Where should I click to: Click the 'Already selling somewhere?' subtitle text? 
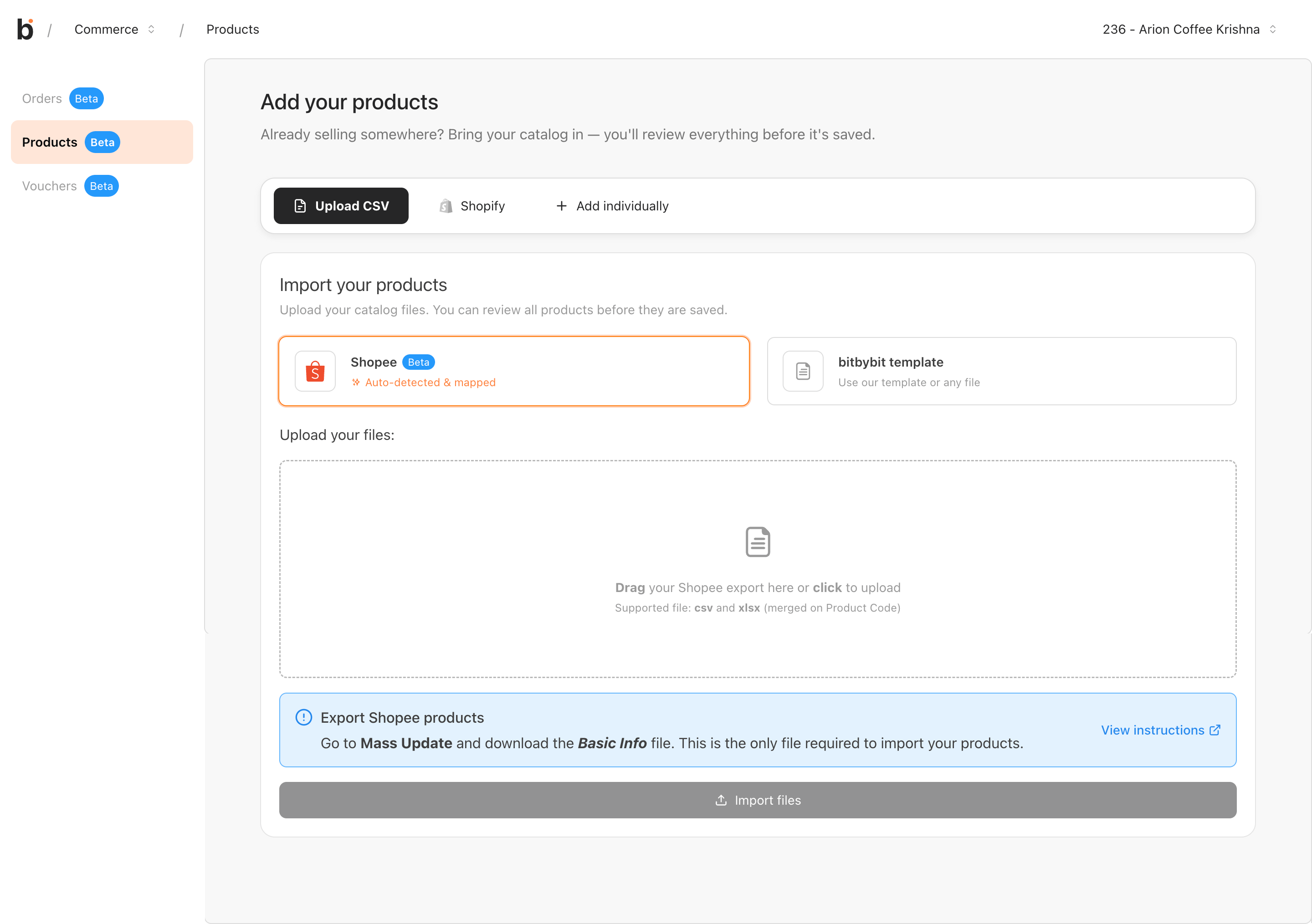568,134
